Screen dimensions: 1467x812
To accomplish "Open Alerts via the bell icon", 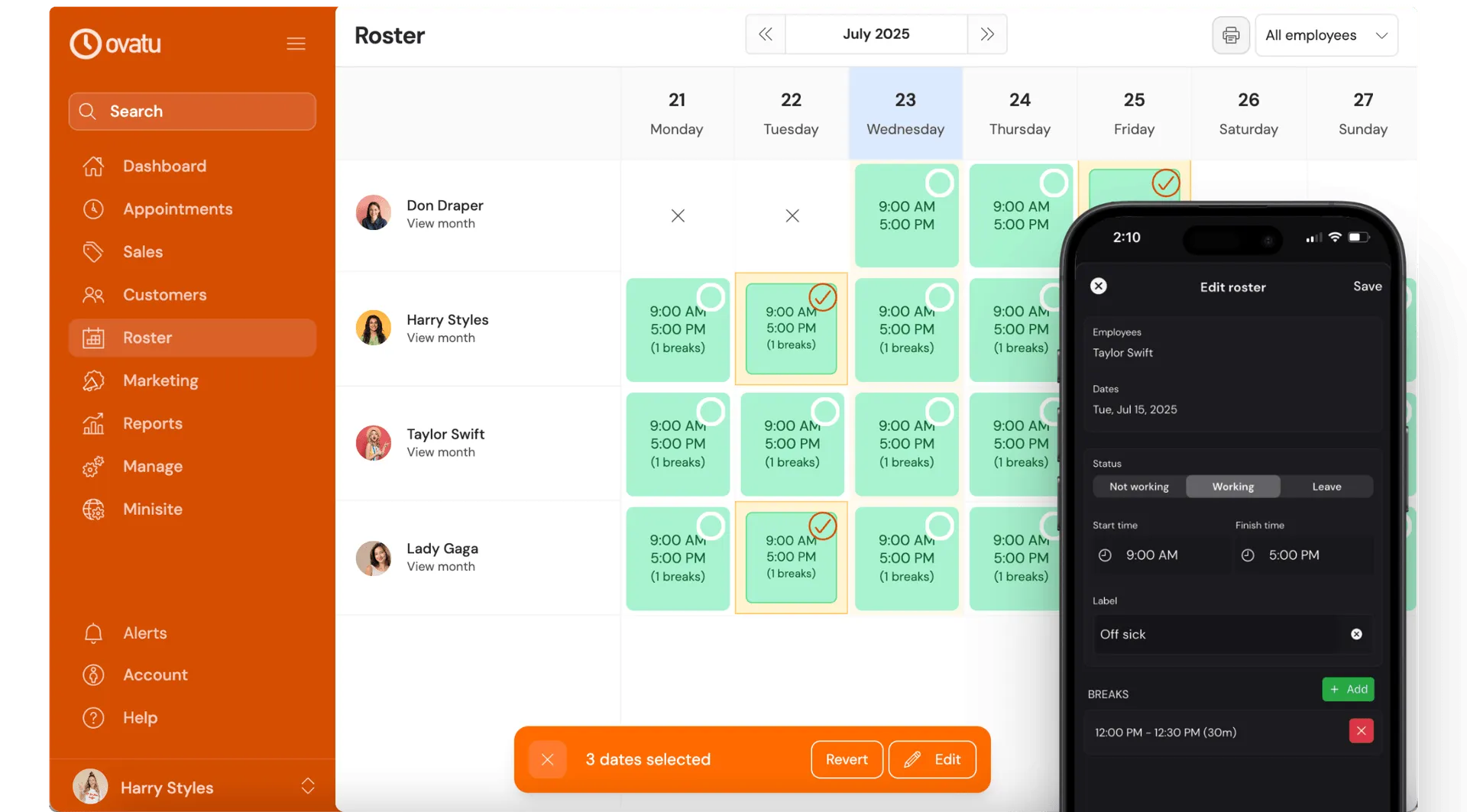I will (93, 632).
